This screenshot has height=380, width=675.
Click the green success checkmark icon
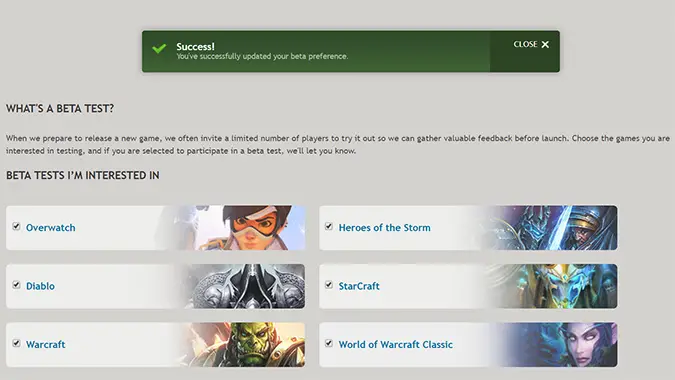tap(159, 48)
